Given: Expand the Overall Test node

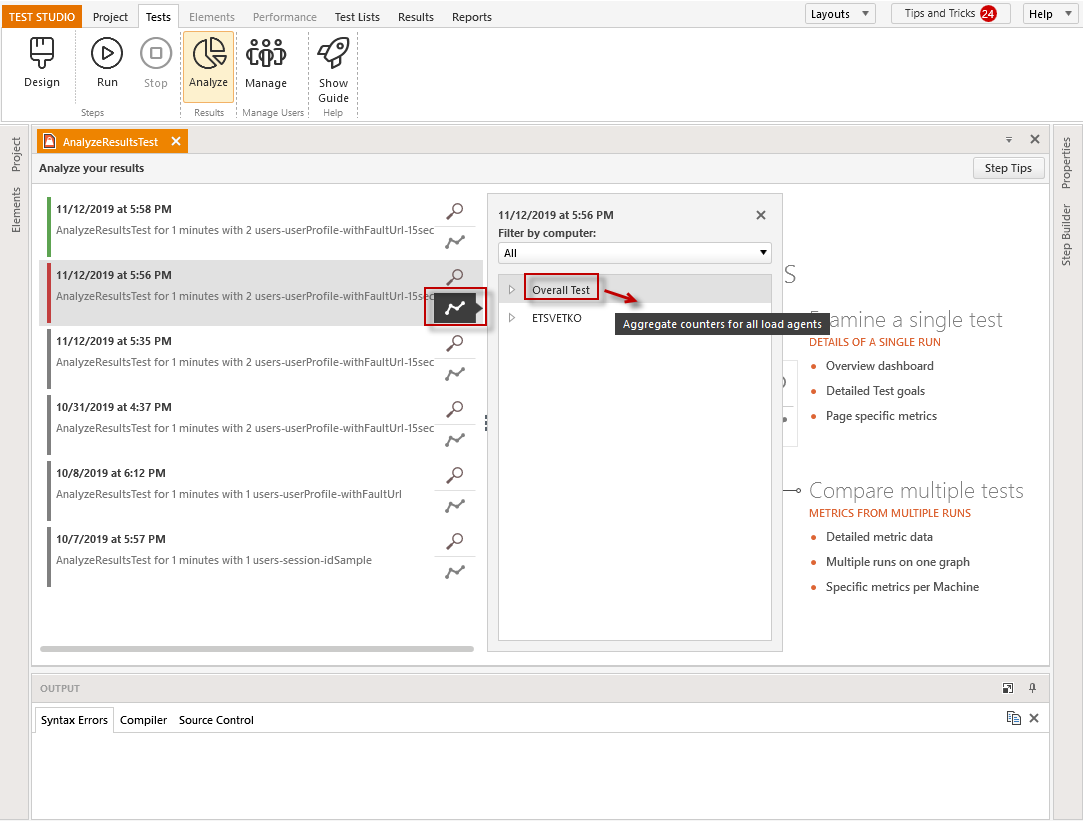Looking at the screenshot, I should click(x=512, y=290).
